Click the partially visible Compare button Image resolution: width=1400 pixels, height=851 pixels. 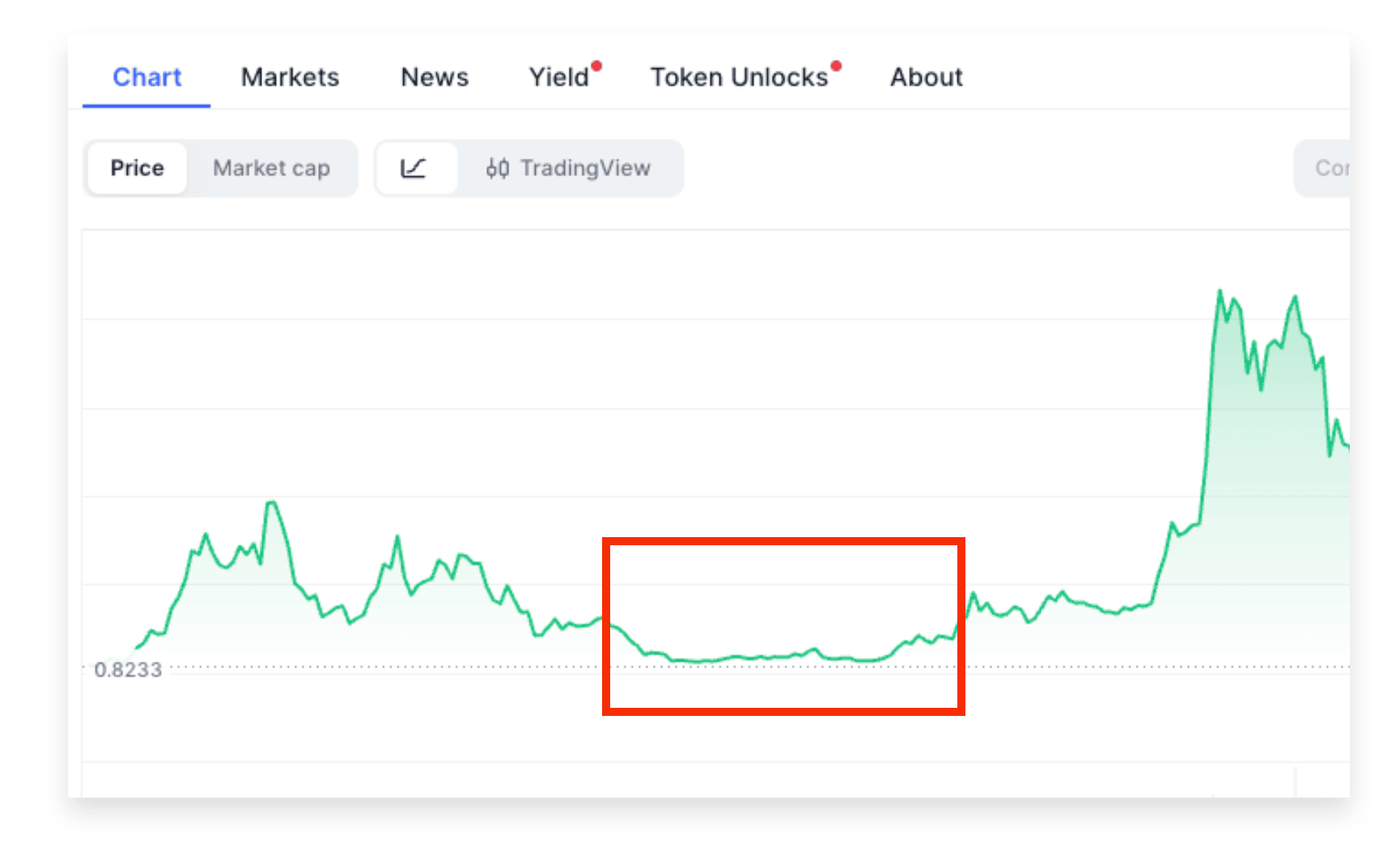pyautogui.click(x=1322, y=168)
